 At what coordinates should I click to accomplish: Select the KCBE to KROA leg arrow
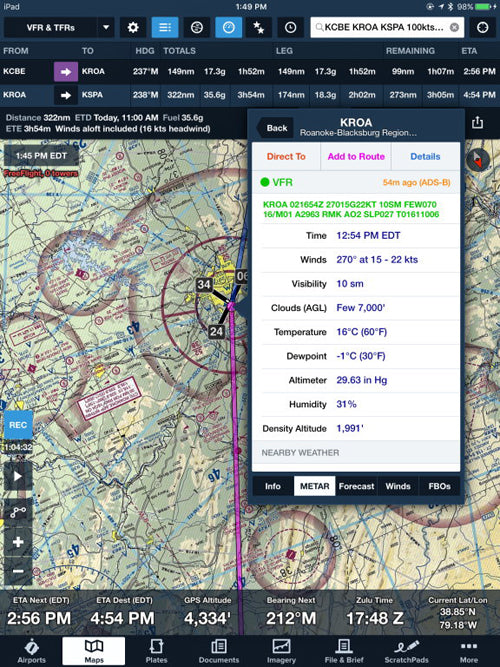[x=66, y=71]
